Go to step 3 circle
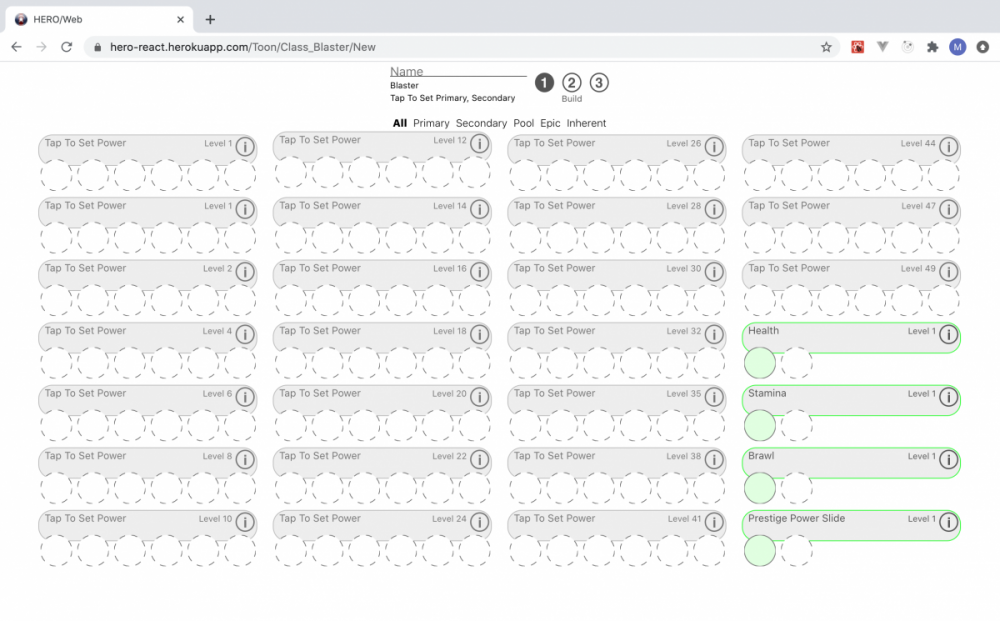This screenshot has height=621, width=1000. [x=598, y=83]
